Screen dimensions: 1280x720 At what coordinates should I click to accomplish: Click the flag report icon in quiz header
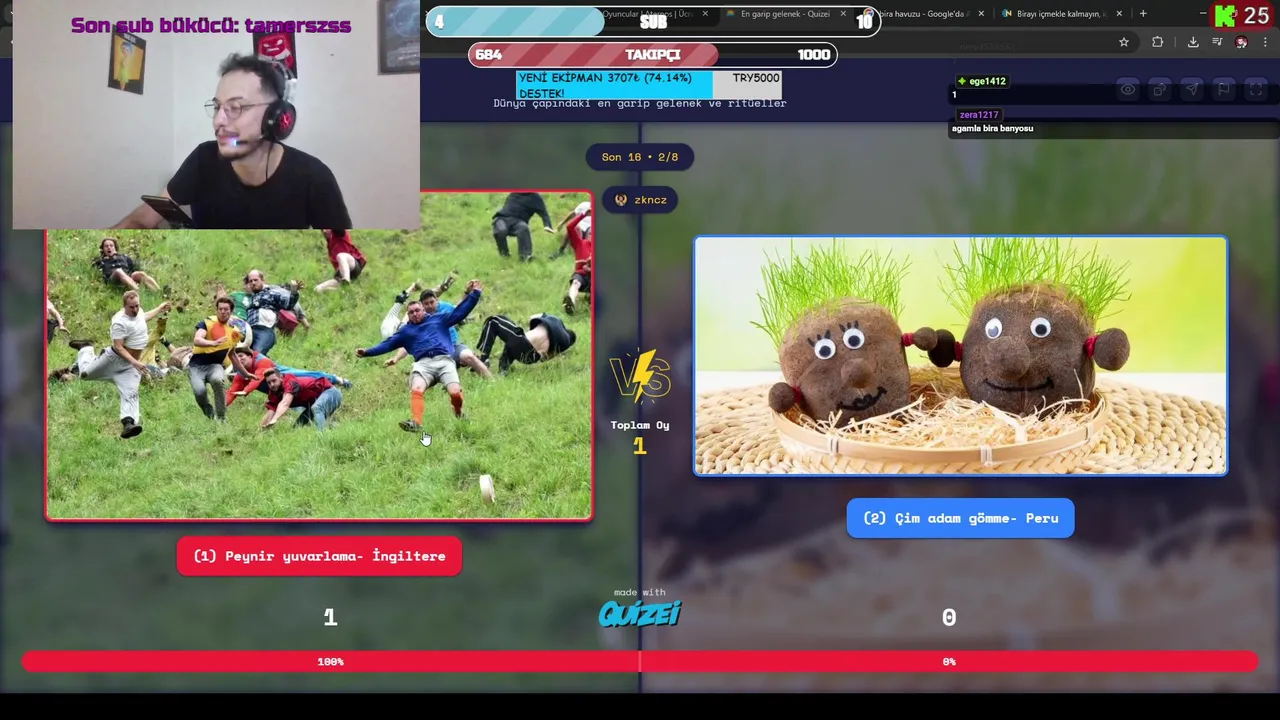tap(1224, 90)
